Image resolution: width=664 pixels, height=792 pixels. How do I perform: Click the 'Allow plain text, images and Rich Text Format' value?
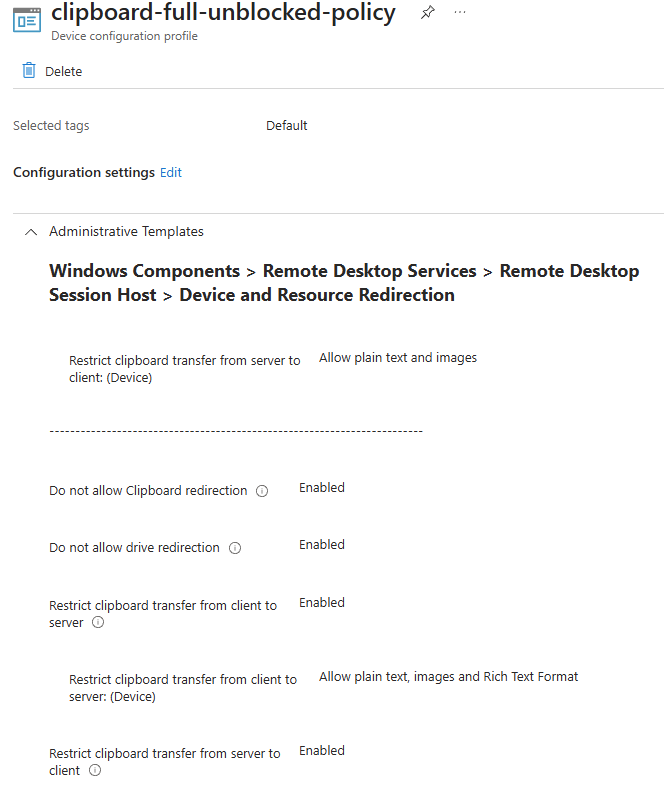(x=448, y=676)
